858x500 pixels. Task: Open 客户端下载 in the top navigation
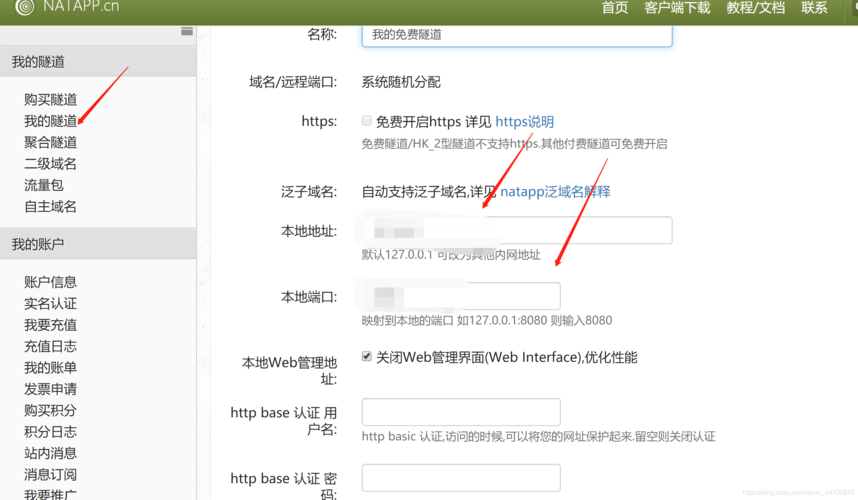click(677, 8)
